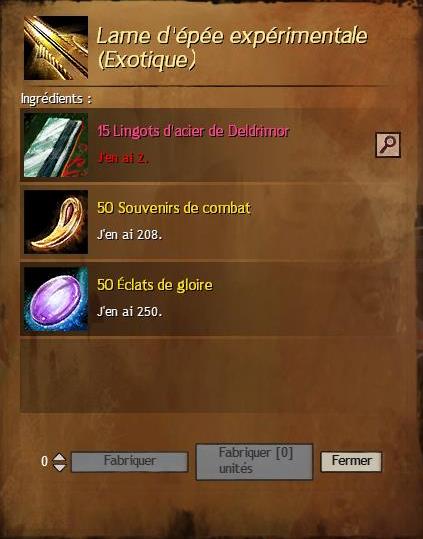Screen dimensions: 423x539
Task: Click the quantity value 0 field
Action: [x=44, y=461]
